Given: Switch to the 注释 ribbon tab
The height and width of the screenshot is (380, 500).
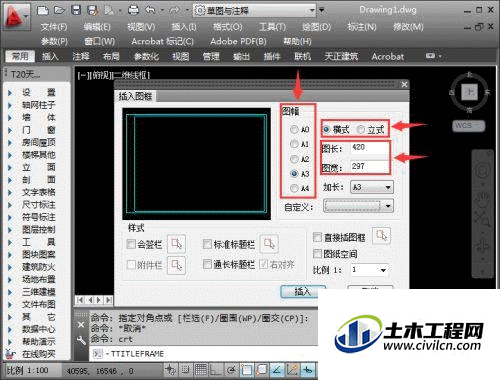Looking at the screenshot, I should pos(81,56).
